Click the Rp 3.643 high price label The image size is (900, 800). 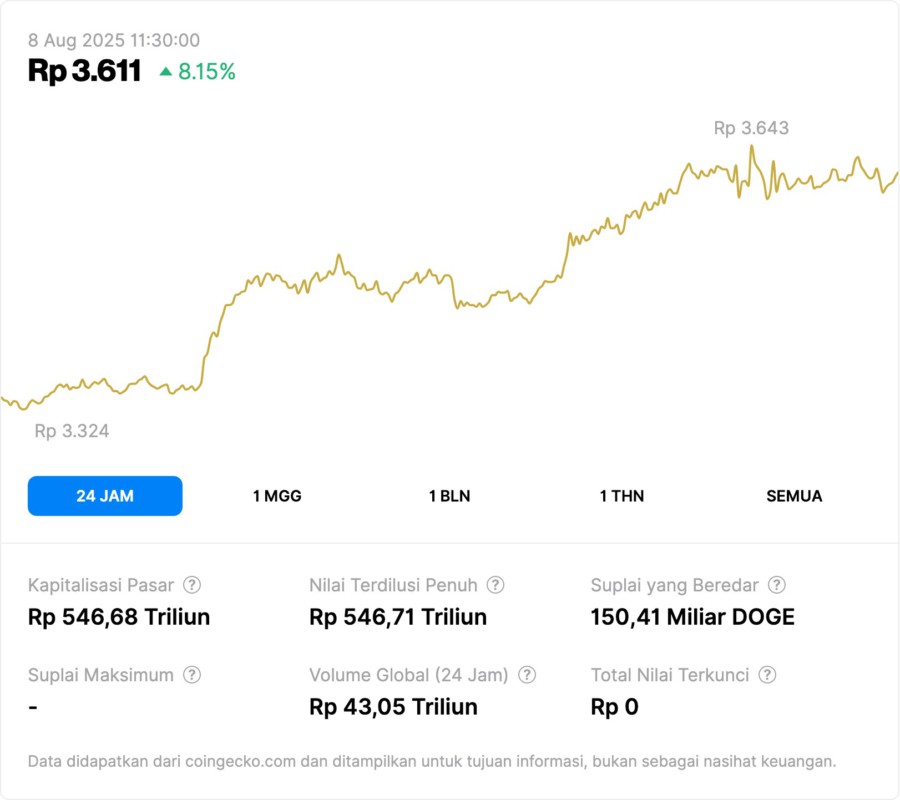coord(751,128)
